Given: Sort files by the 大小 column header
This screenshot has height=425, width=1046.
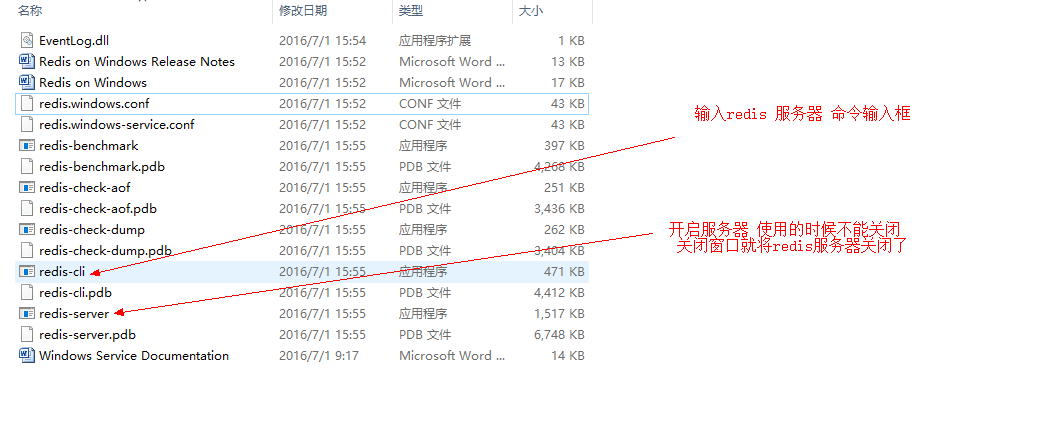Looking at the screenshot, I should coord(530,10).
